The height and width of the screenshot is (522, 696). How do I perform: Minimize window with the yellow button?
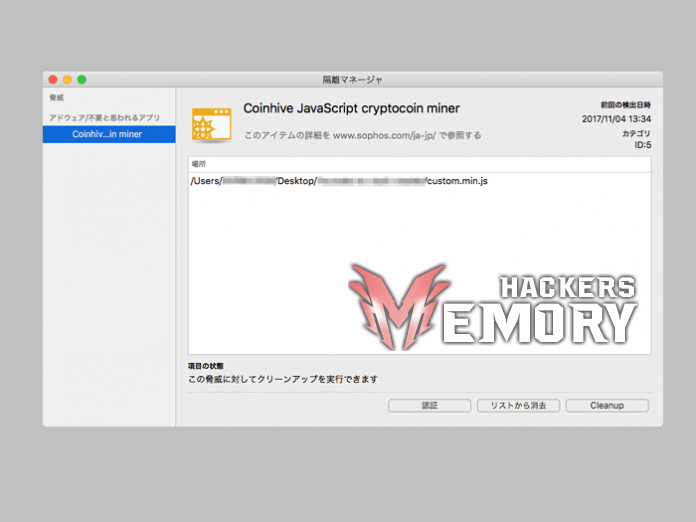pos(67,79)
